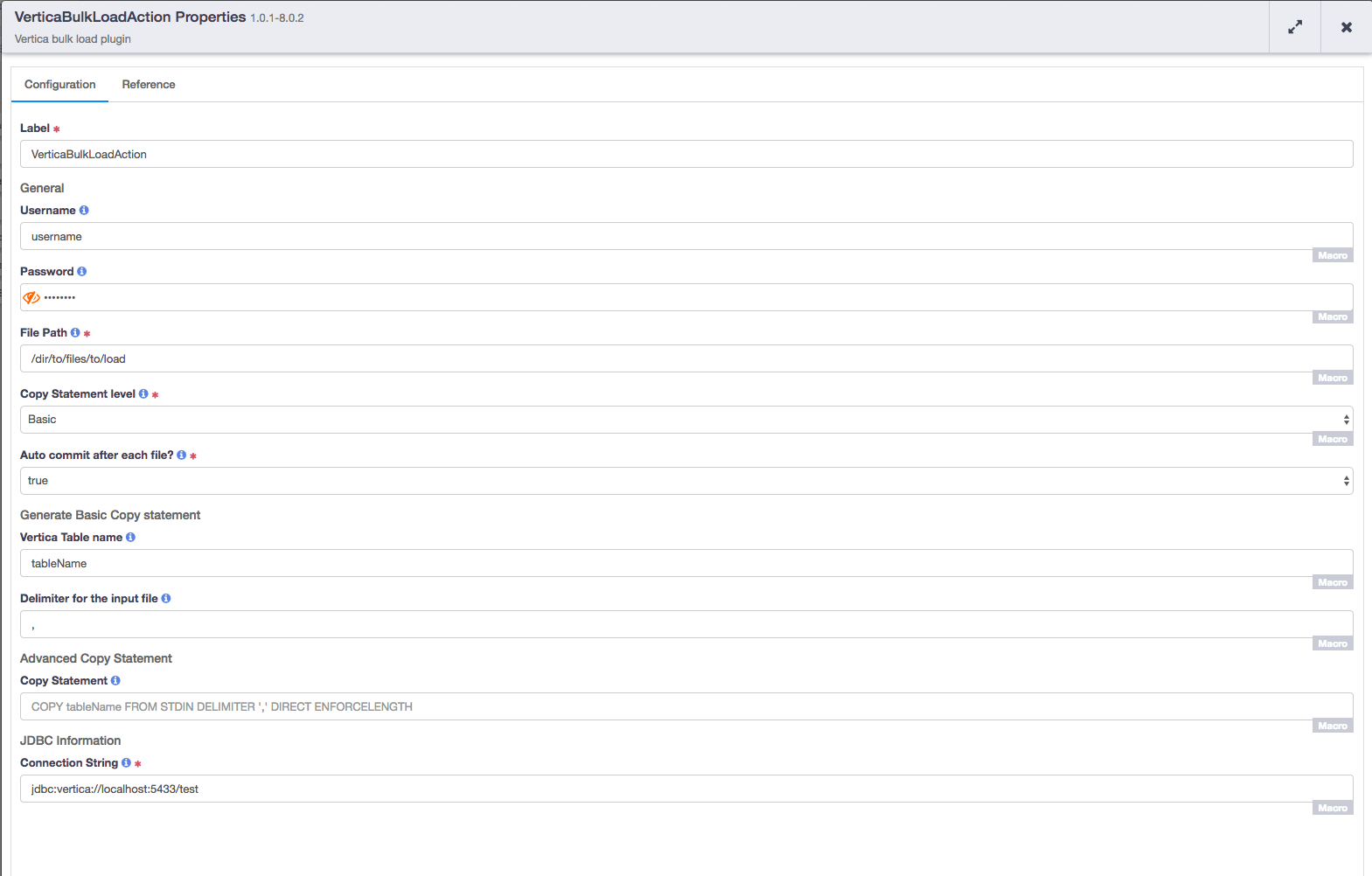Click Macro button under Delimiter field
The image size is (1372, 876).
pyautogui.click(x=1333, y=643)
